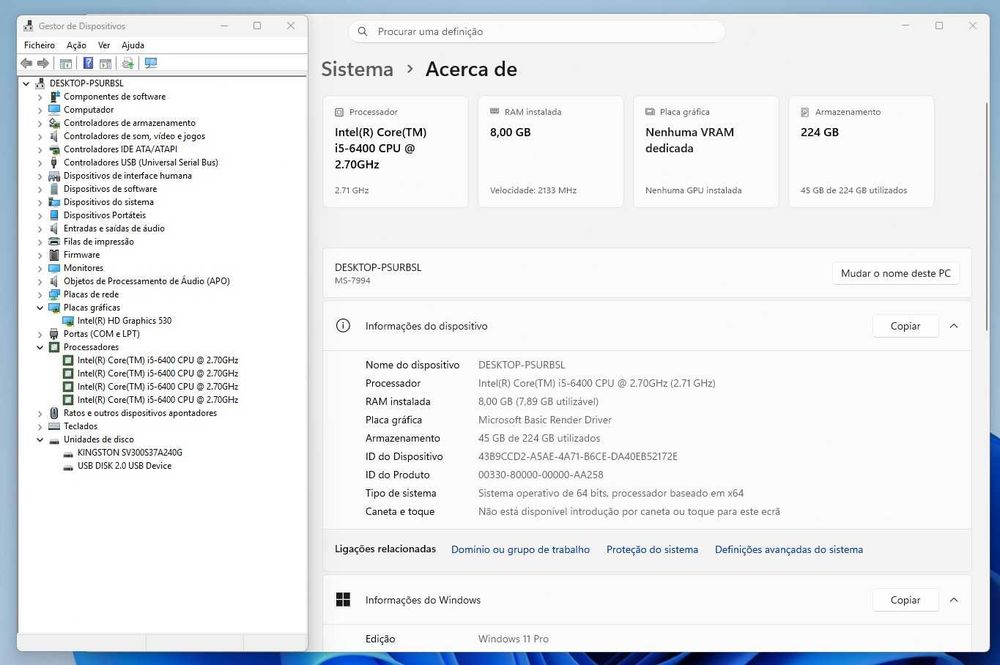Collapse the Informações do dispositivo section chevron
This screenshot has height=665, width=1000.
953,326
